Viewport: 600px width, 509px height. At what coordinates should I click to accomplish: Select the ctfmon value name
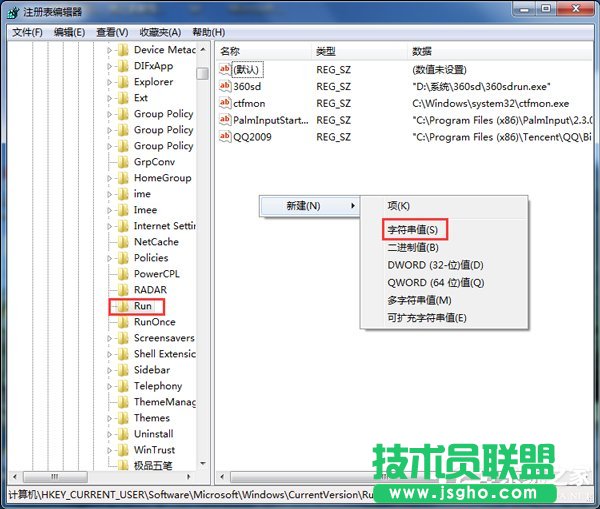click(x=249, y=103)
